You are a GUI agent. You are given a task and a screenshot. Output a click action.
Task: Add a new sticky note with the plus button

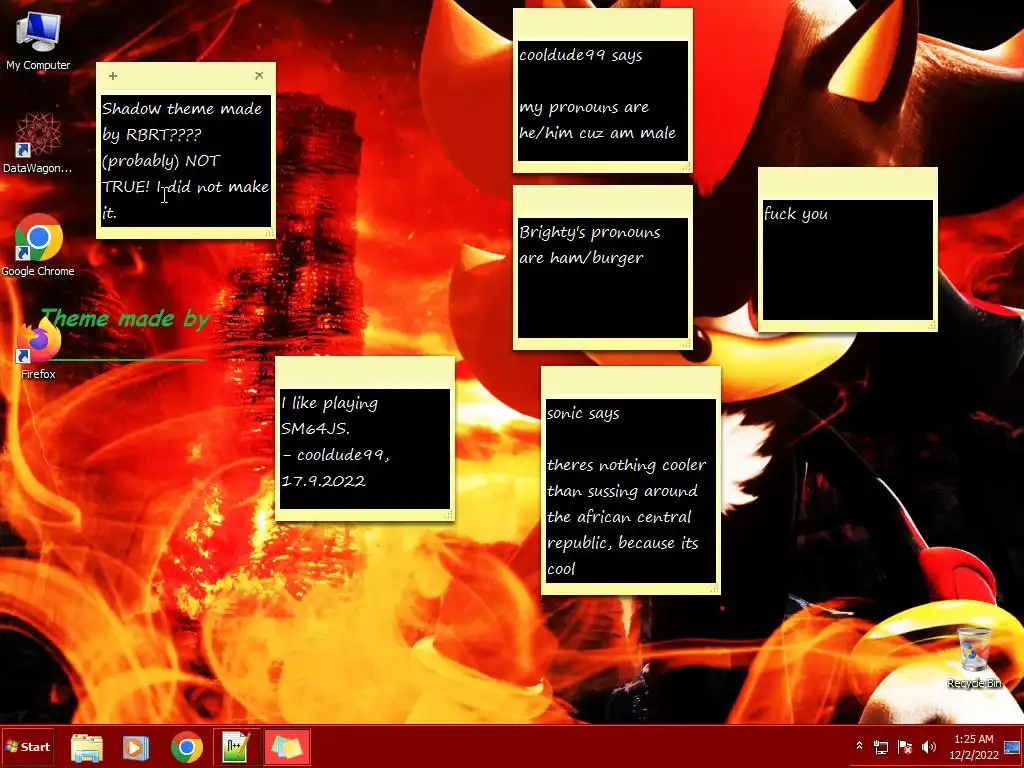coord(113,76)
